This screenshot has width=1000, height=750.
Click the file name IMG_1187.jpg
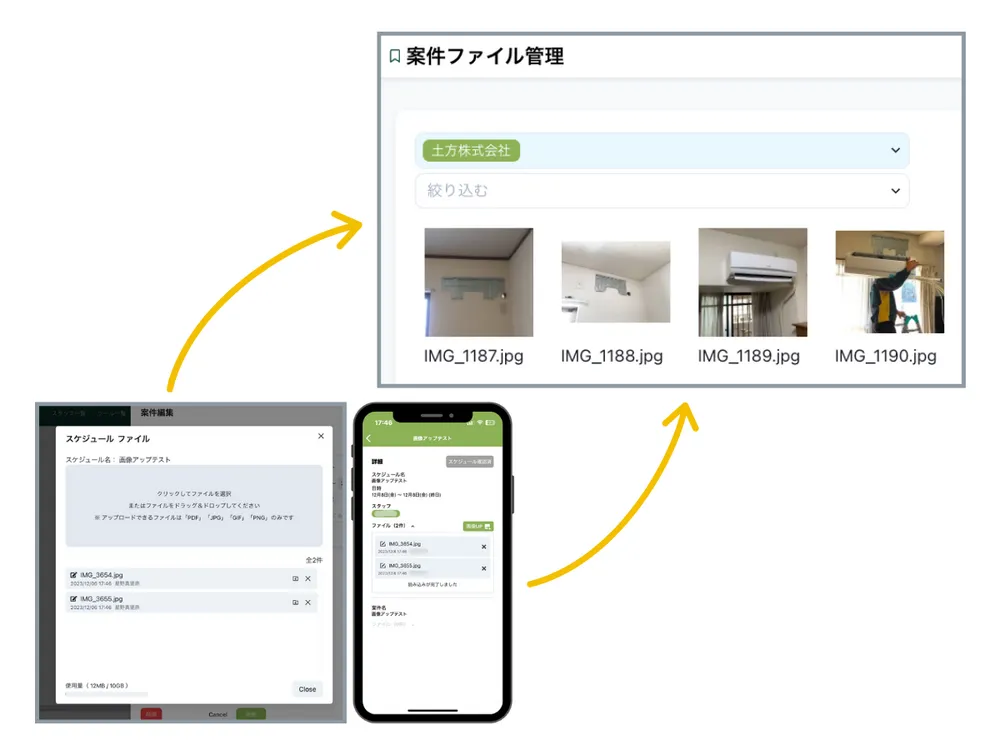(473, 356)
